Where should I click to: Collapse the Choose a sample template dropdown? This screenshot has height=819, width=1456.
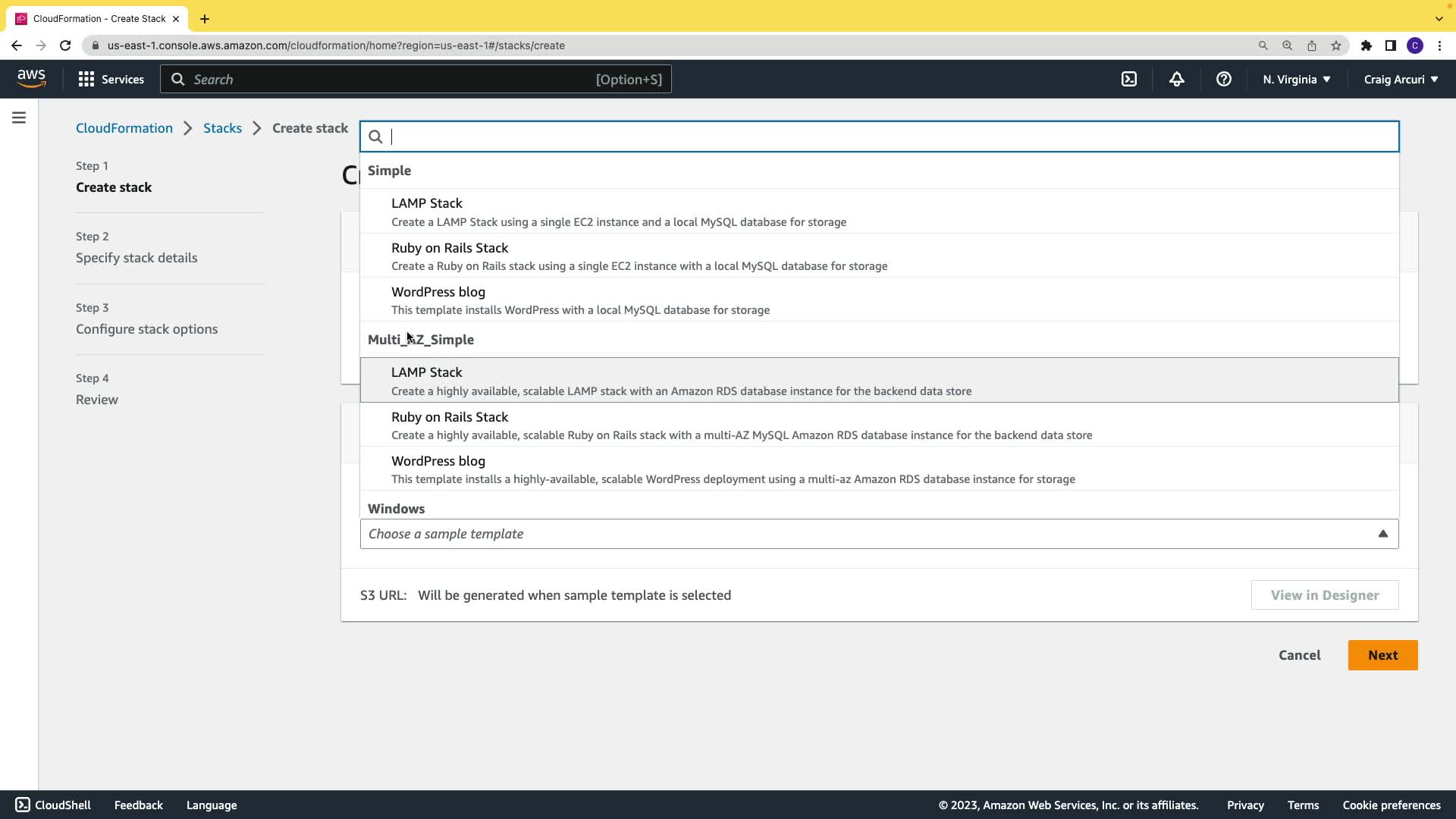[x=1382, y=534]
